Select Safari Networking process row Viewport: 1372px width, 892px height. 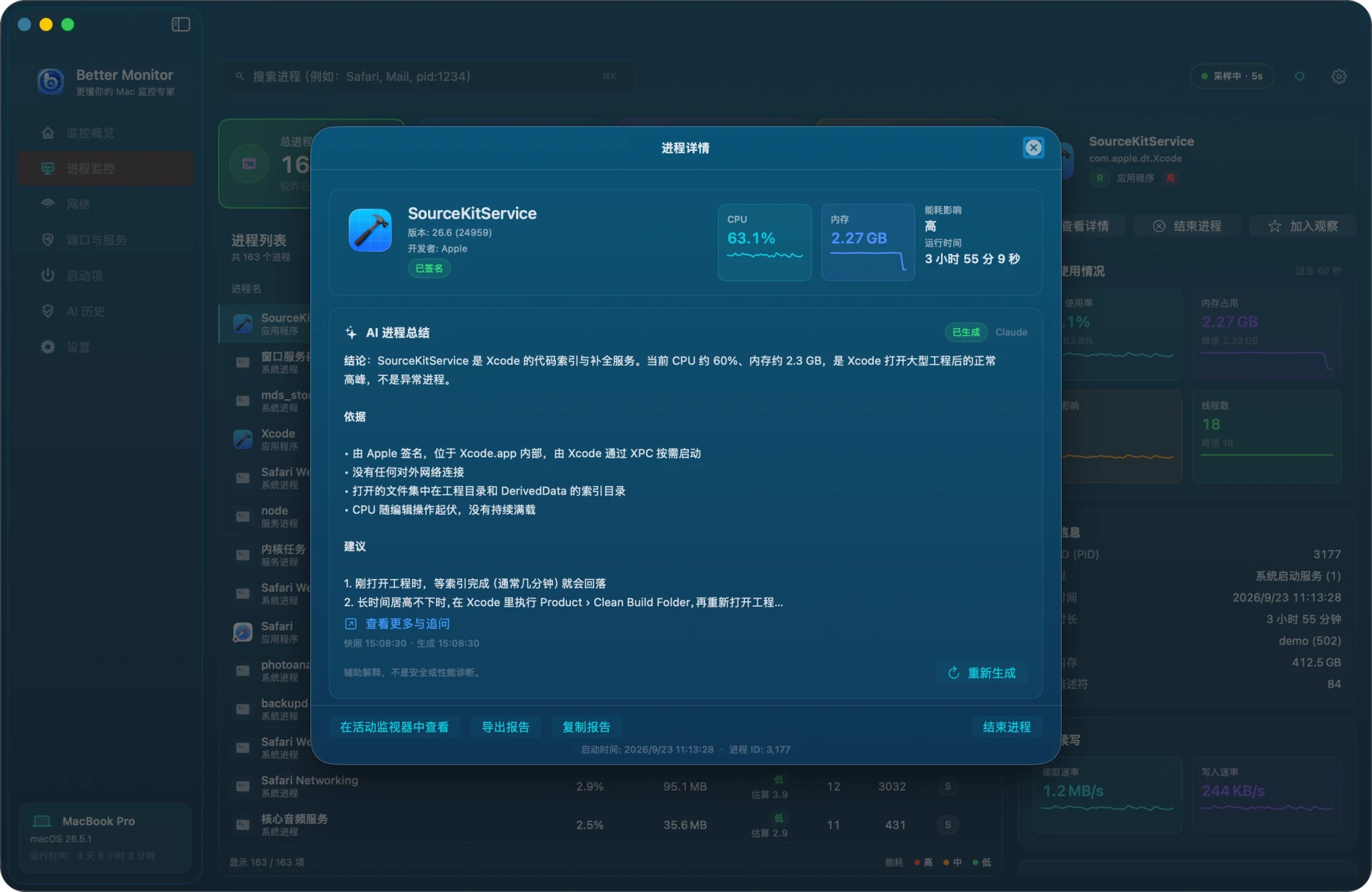click(609, 786)
